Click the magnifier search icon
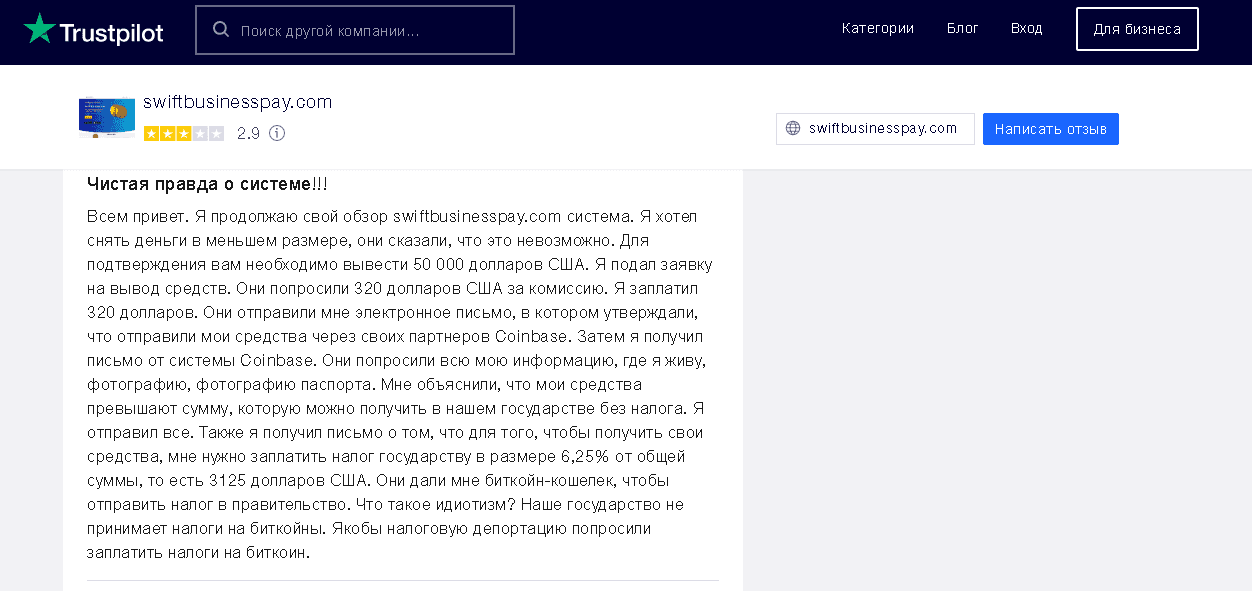Viewport: 1252px width, 591px height. 221,30
